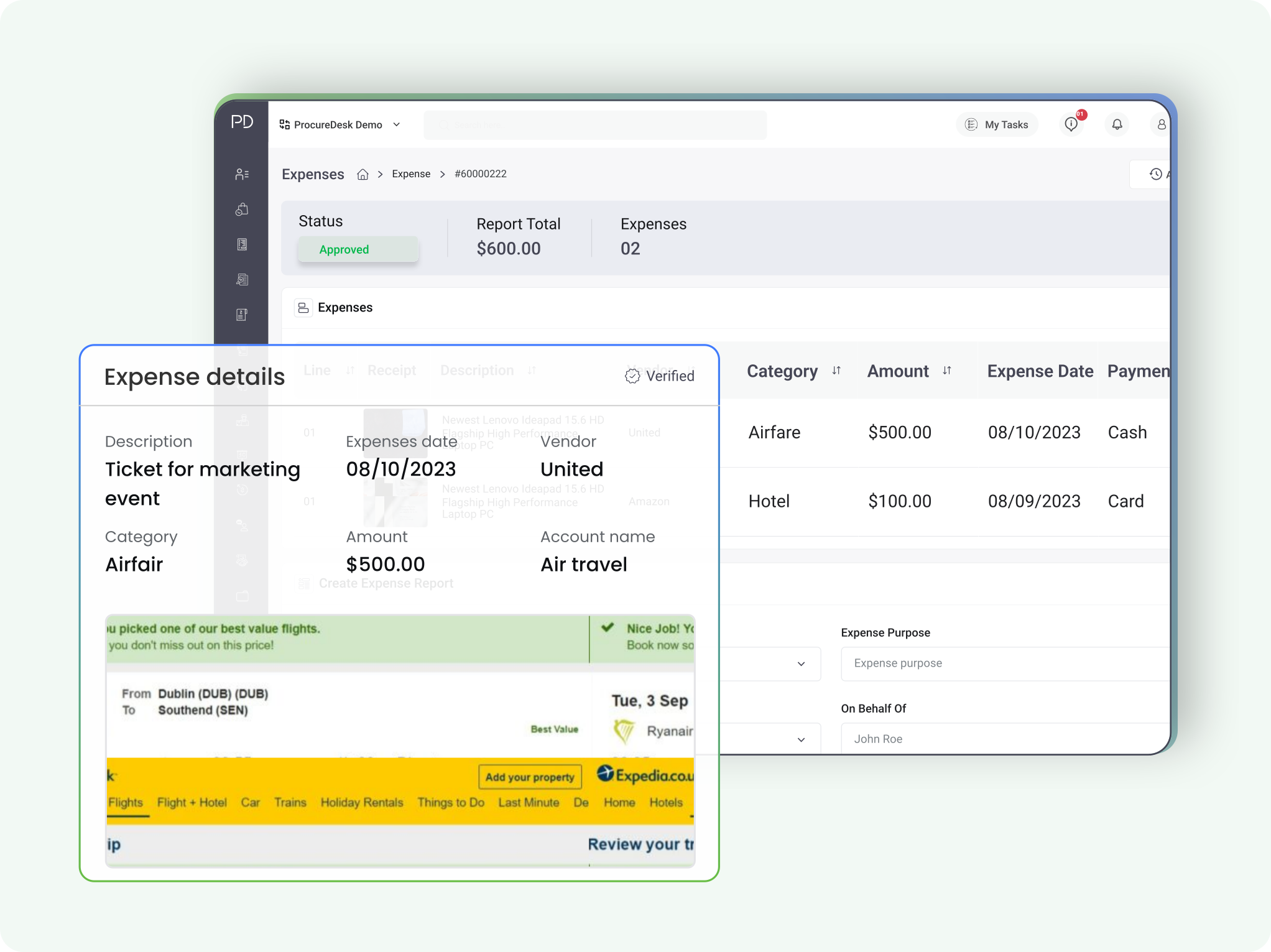The width and height of the screenshot is (1271, 952).
Task: Click the #60000222 breadcrumb
Action: tap(481, 174)
